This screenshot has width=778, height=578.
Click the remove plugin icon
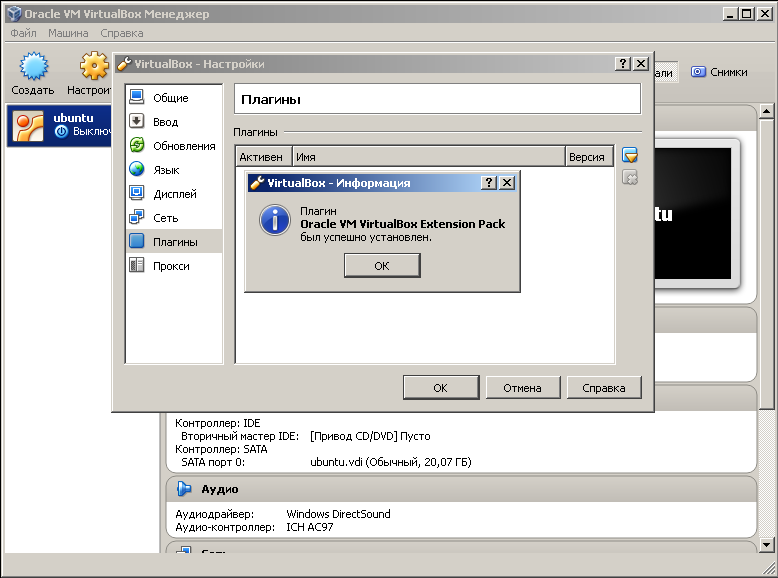click(630, 178)
